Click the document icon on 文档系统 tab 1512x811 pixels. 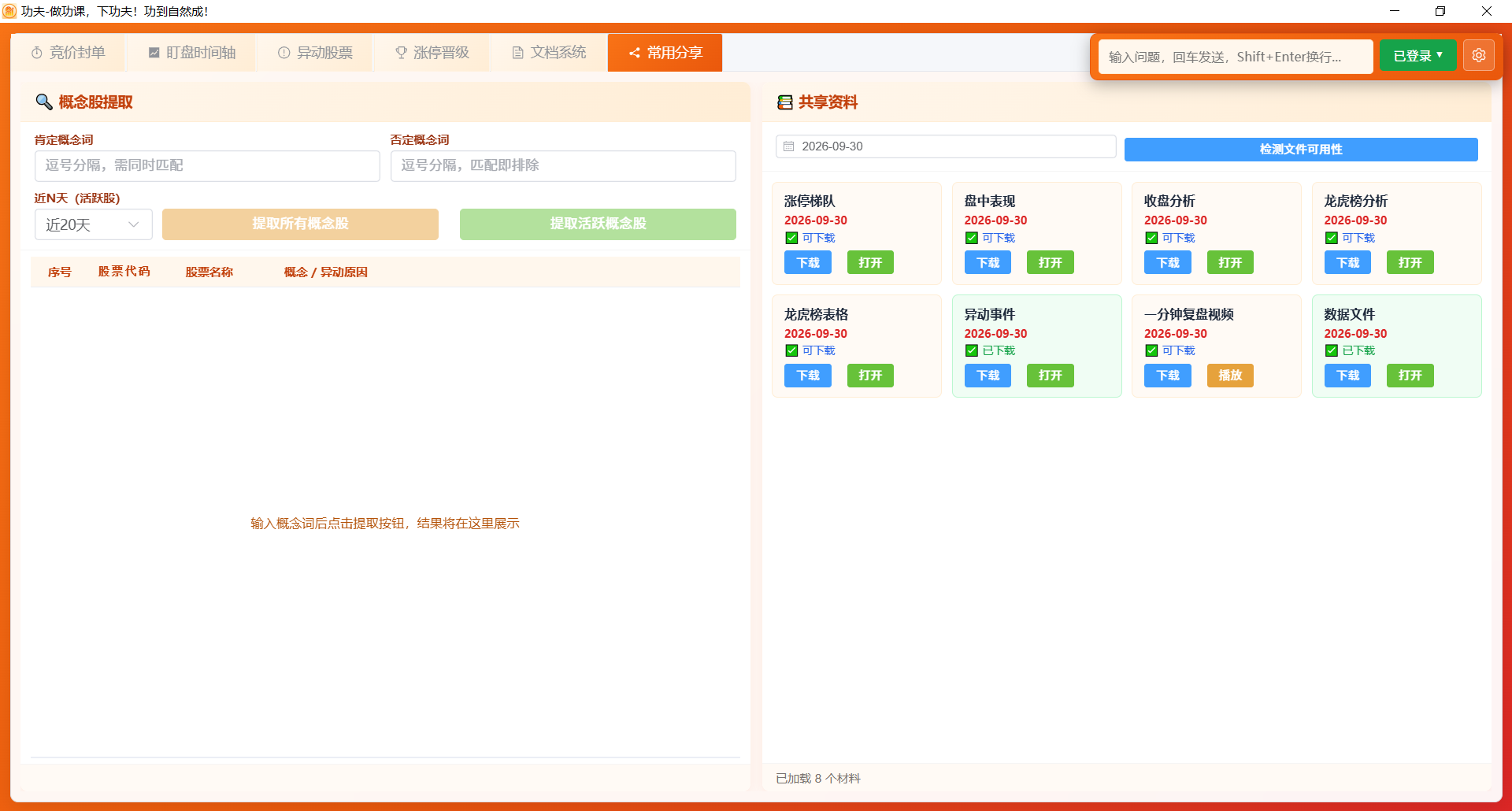click(518, 53)
